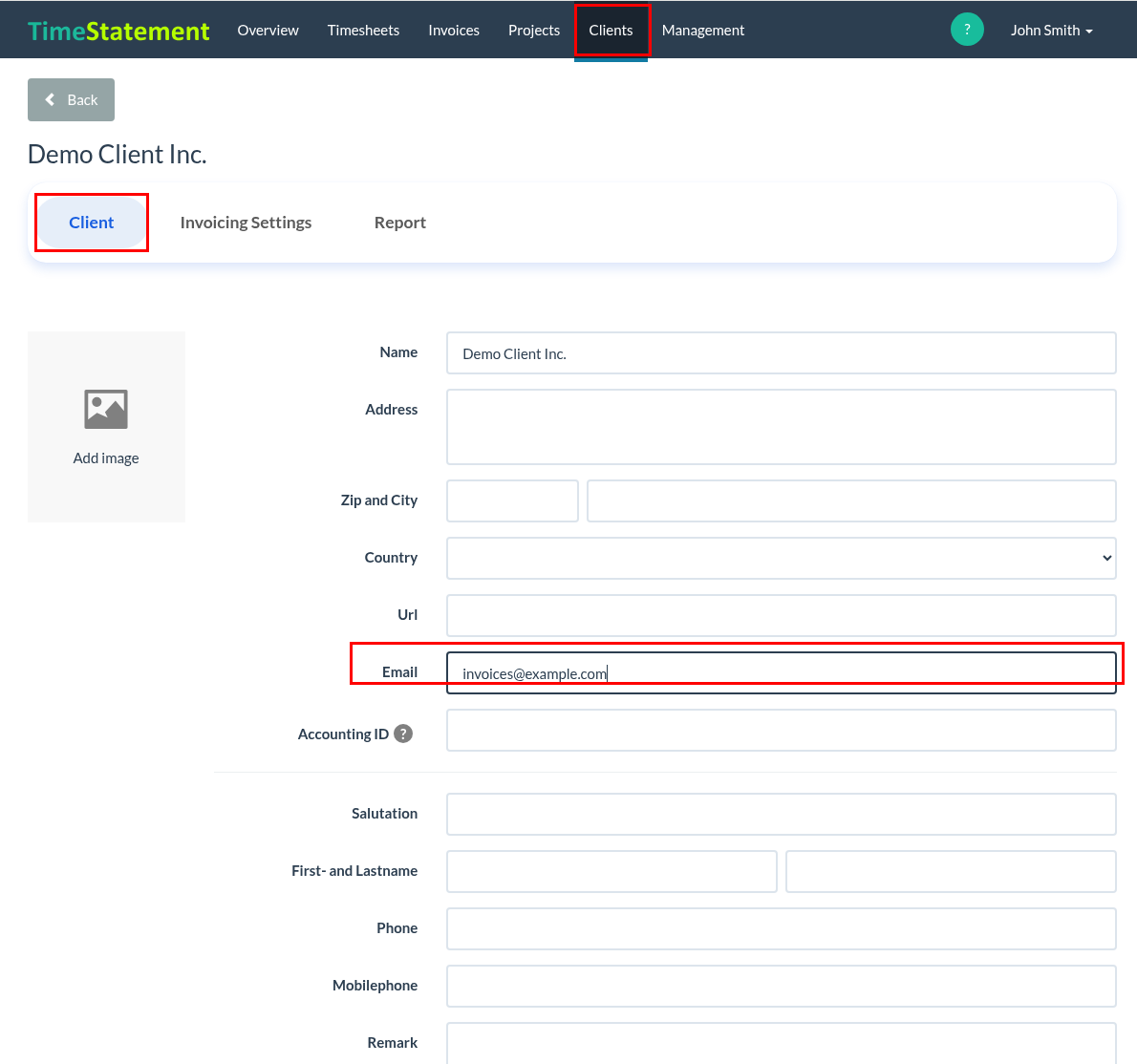Click the TimeStatement logo
The height and width of the screenshot is (1064, 1137).
(x=118, y=31)
